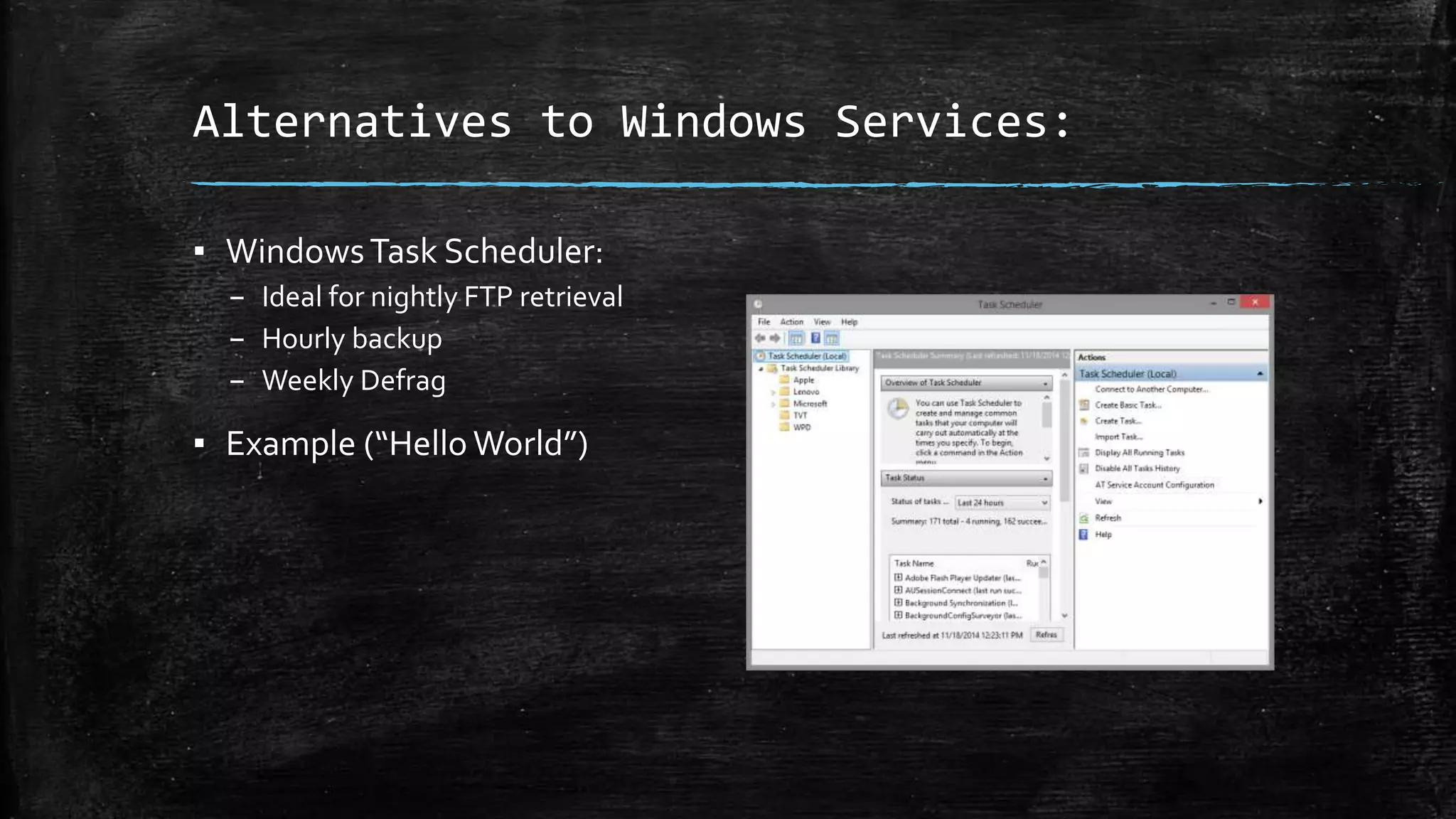
Task: Click the Microsoft folder icon in tree
Action: tap(785, 403)
